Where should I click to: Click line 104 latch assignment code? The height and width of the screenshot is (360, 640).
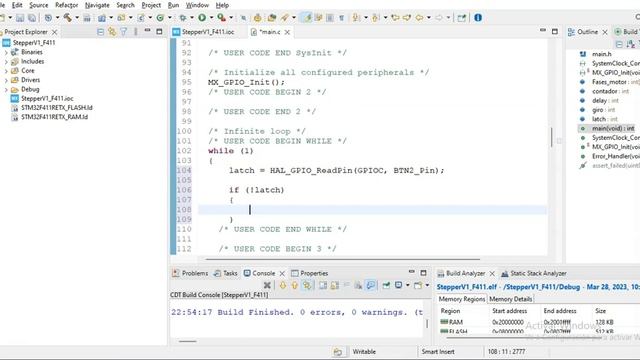336,171
